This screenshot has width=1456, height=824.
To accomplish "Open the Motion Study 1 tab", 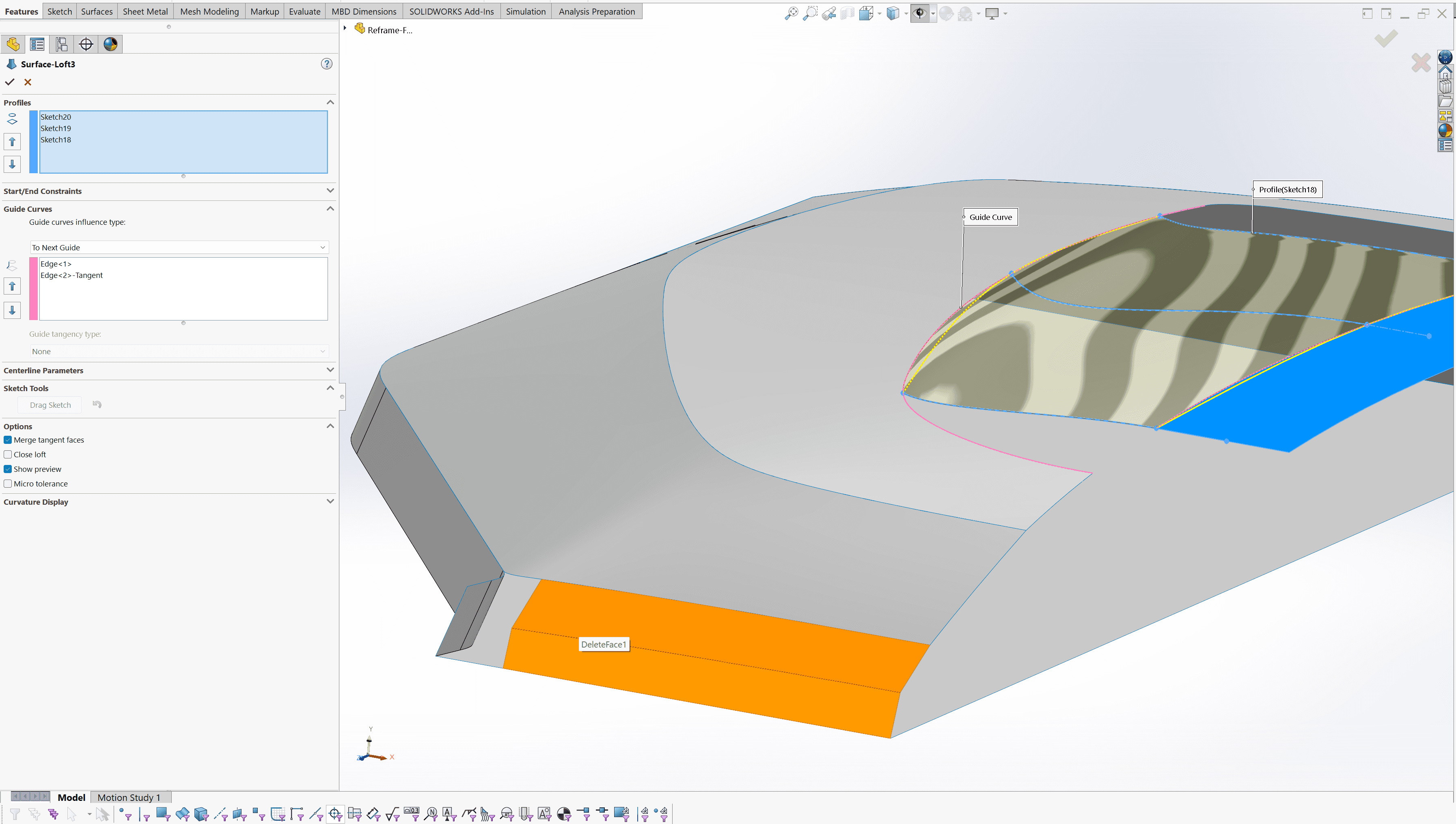I will [129, 797].
